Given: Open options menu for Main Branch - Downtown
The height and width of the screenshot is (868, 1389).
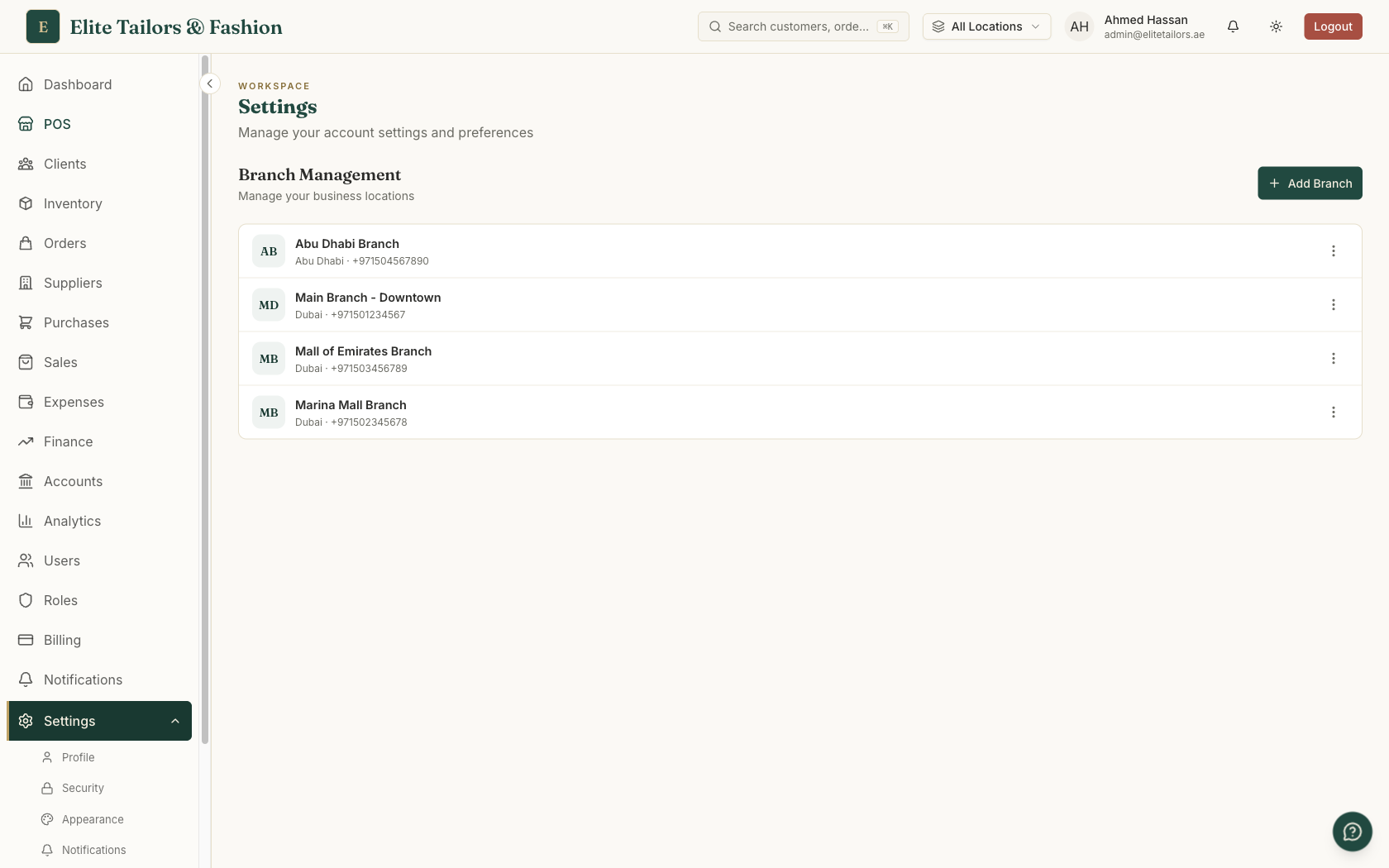Looking at the screenshot, I should click(x=1333, y=305).
